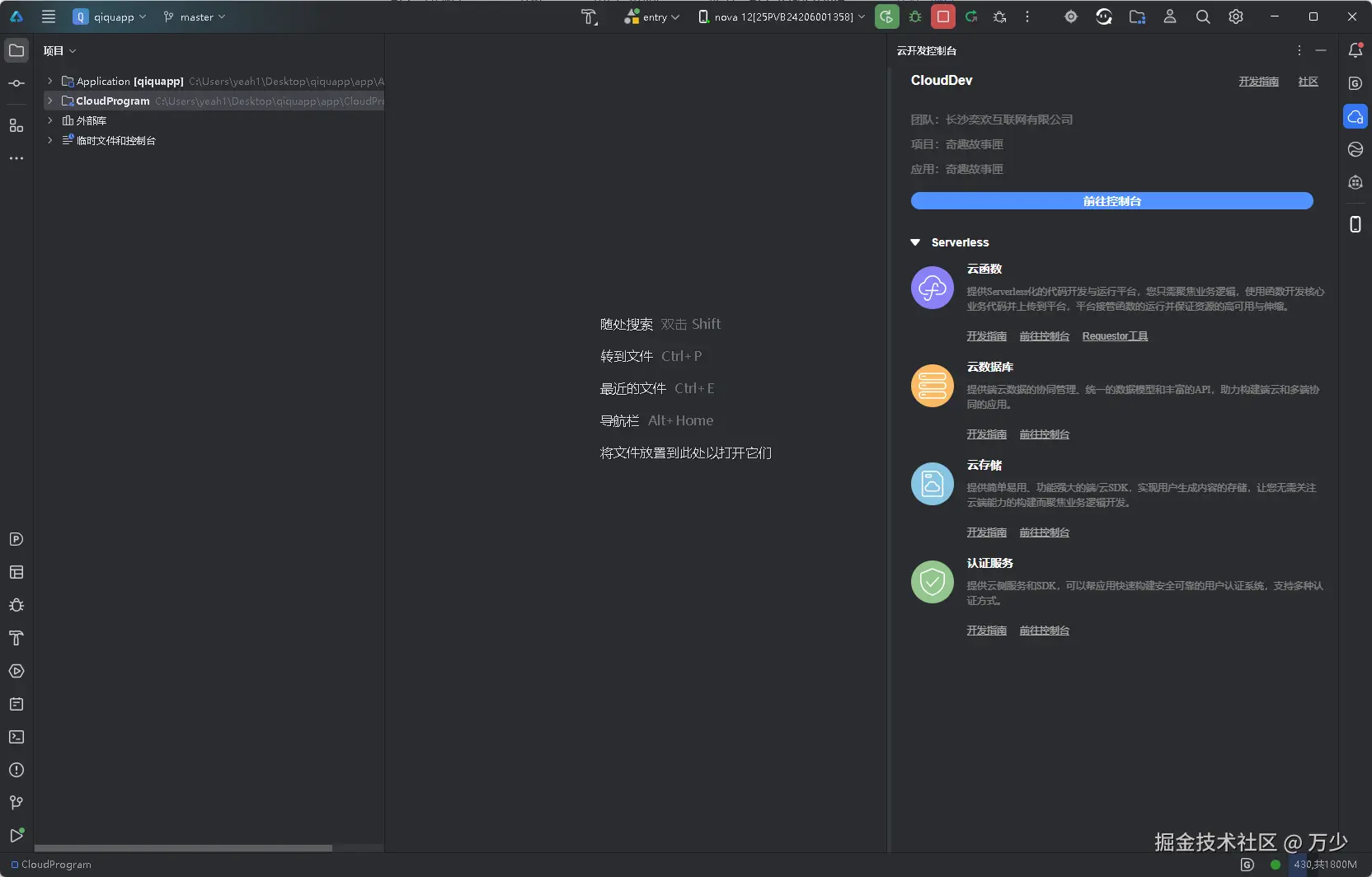The width and height of the screenshot is (1372, 877).
Task: Show more tool windows with left sidebar ellipsis
Action: click(x=16, y=158)
